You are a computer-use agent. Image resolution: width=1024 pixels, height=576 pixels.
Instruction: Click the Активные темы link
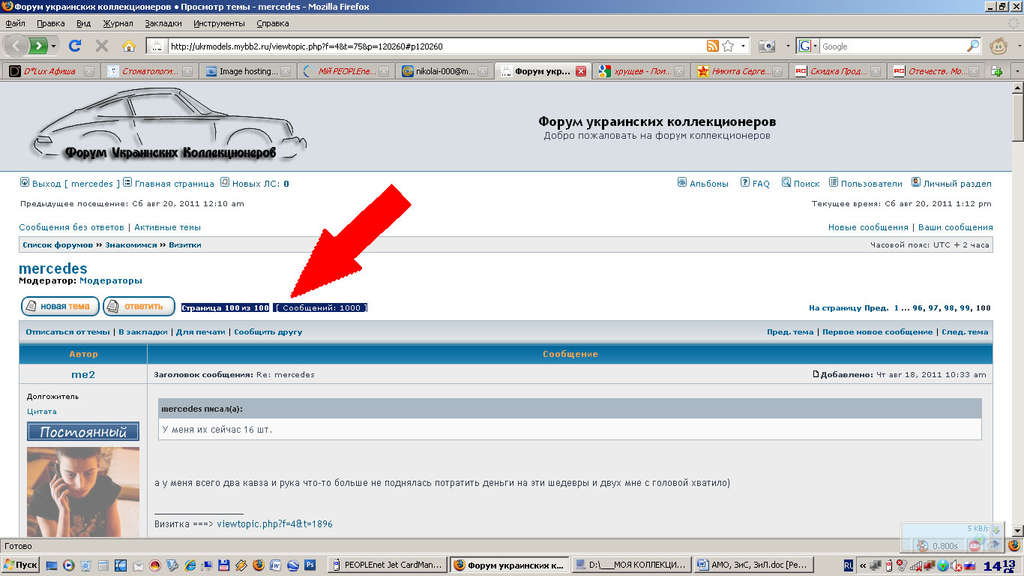coord(167,227)
